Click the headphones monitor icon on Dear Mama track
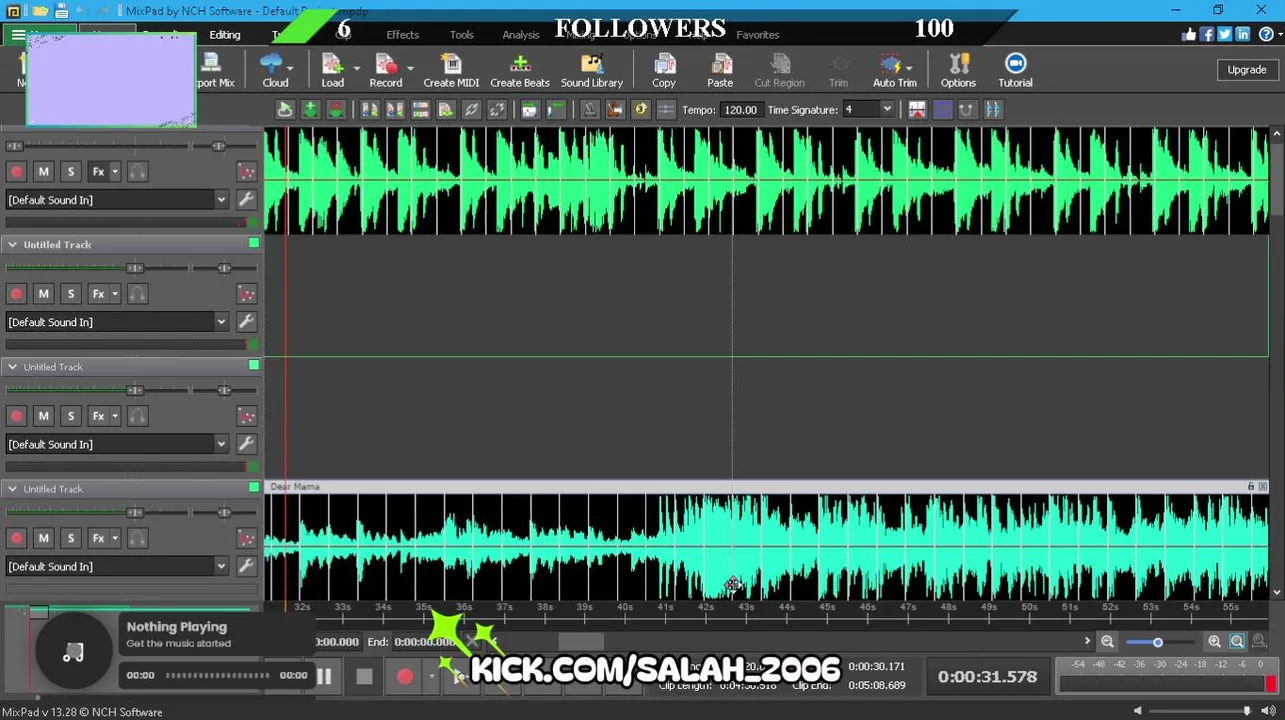The height and width of the screenshot is (720, 1285). point(138,538)
